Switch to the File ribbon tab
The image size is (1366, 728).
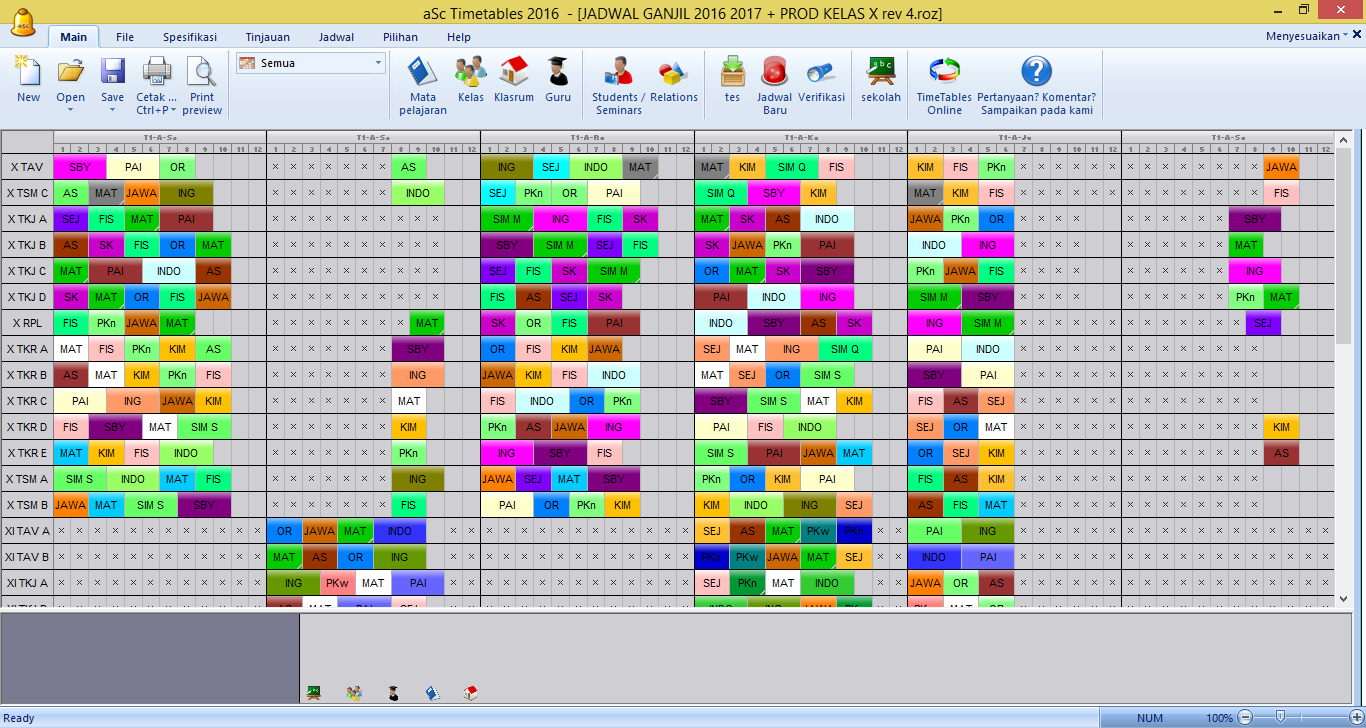point(124,36)
